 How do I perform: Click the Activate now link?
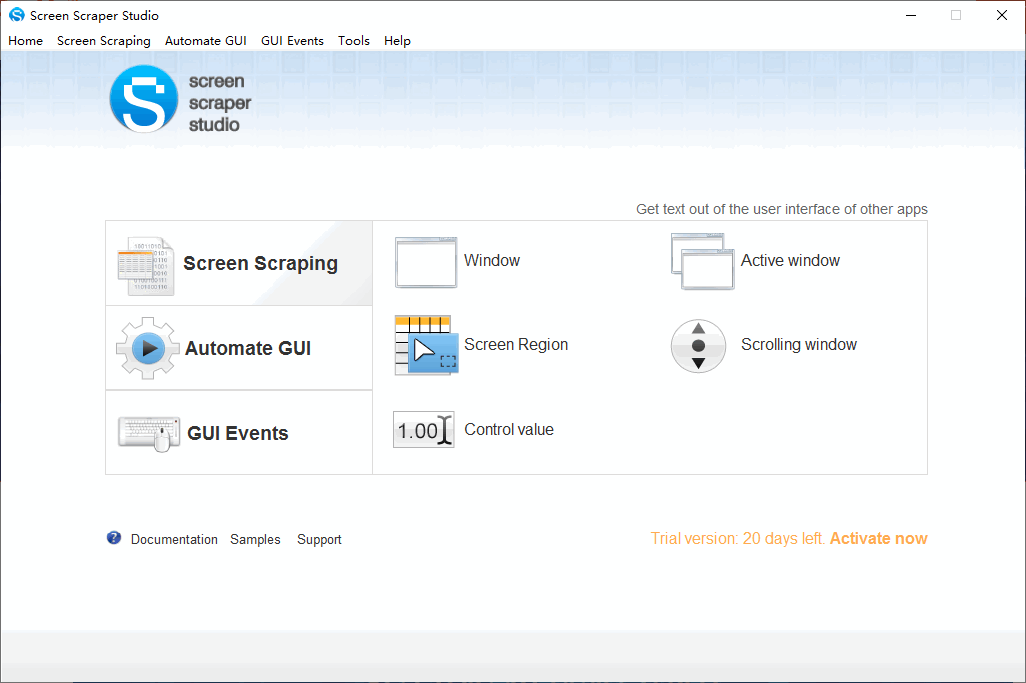click(x=879, y=538)
